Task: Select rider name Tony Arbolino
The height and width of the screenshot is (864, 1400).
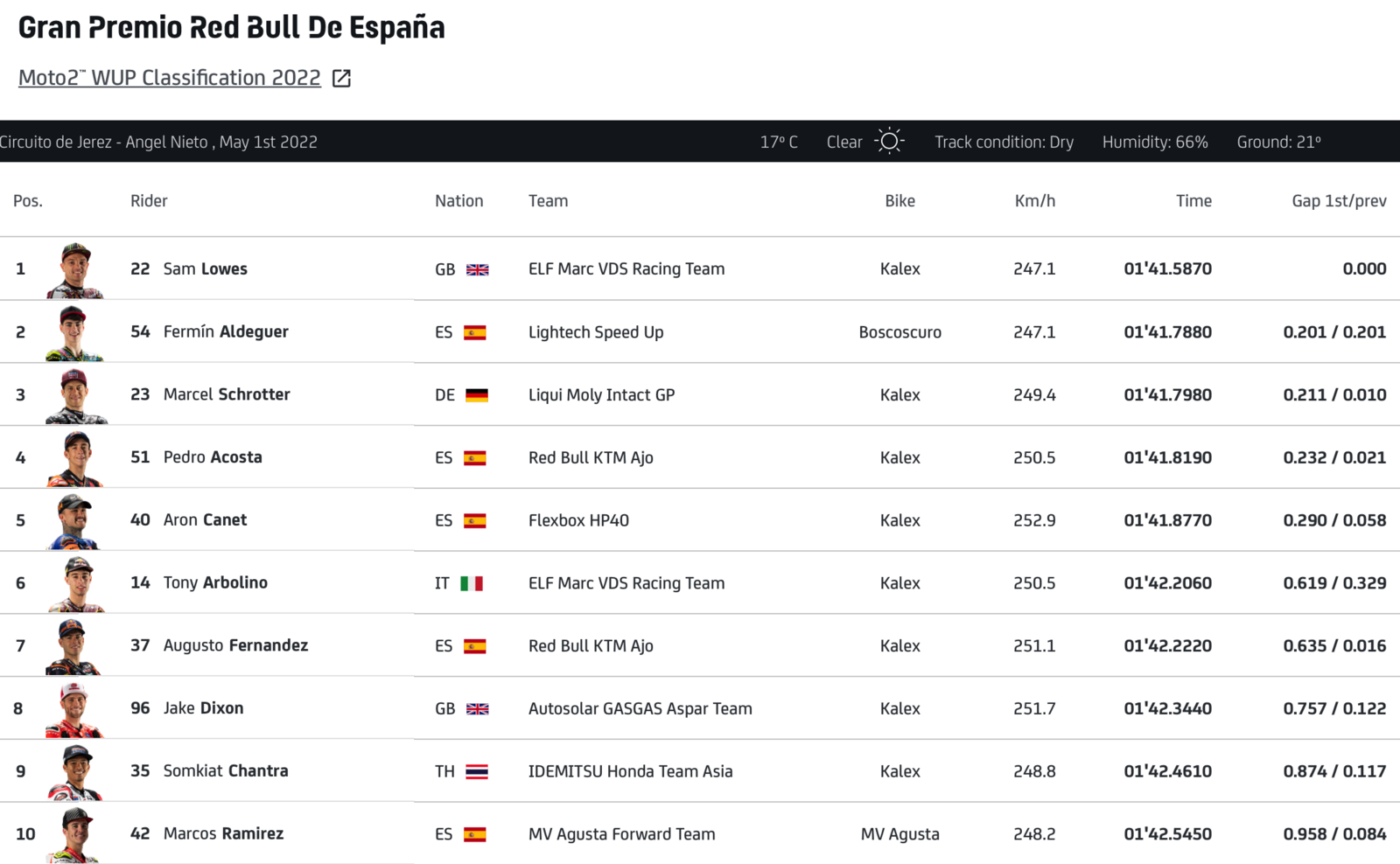Action: point(215,582)
